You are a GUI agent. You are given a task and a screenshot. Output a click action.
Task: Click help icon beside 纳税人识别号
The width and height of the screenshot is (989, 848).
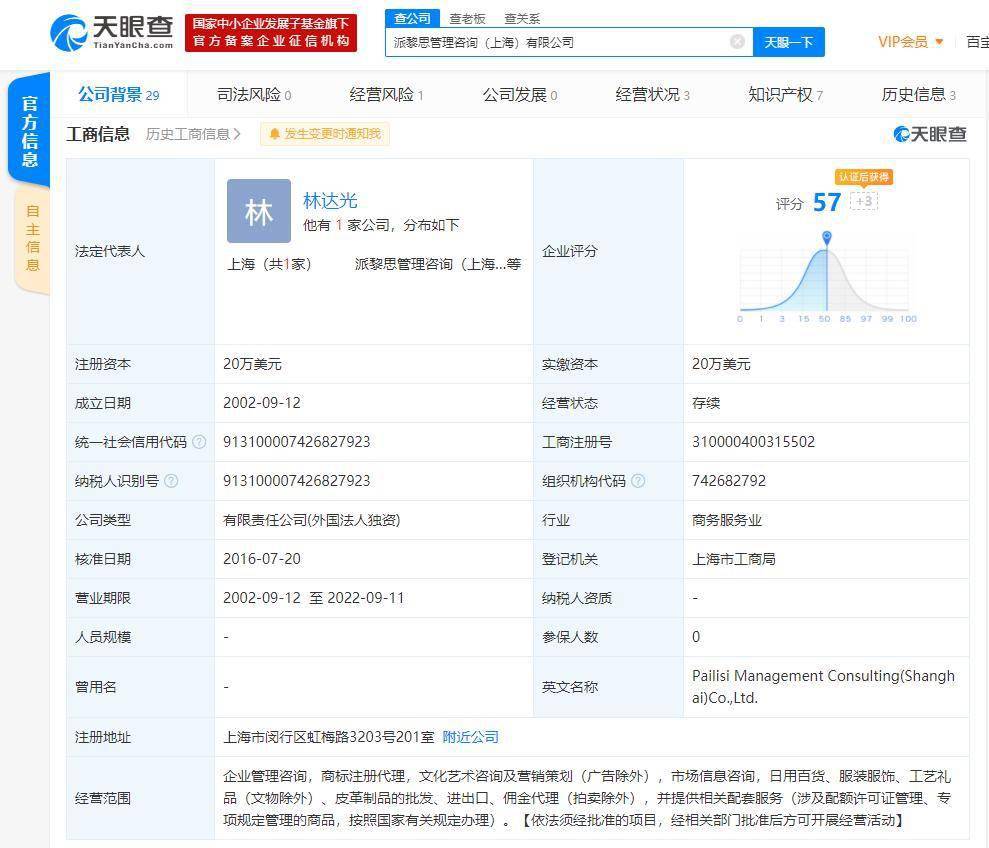171,481
